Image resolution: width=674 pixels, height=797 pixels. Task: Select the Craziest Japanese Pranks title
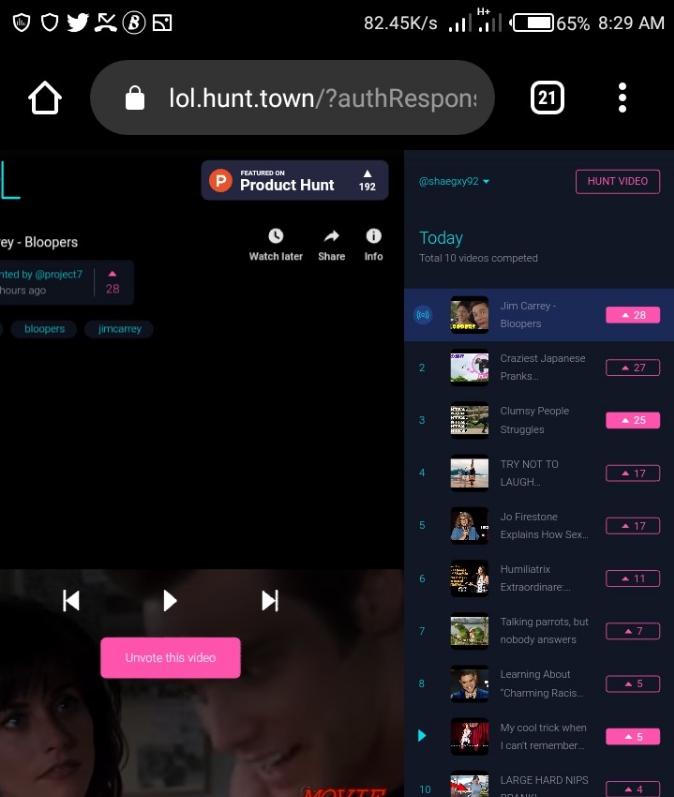pyautogui.click(x=542, y=367)
